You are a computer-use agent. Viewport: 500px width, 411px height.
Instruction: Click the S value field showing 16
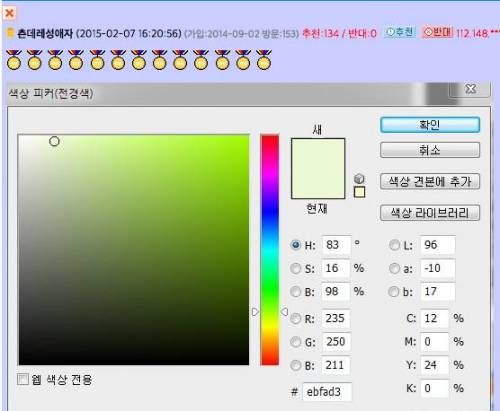point(336,268)
